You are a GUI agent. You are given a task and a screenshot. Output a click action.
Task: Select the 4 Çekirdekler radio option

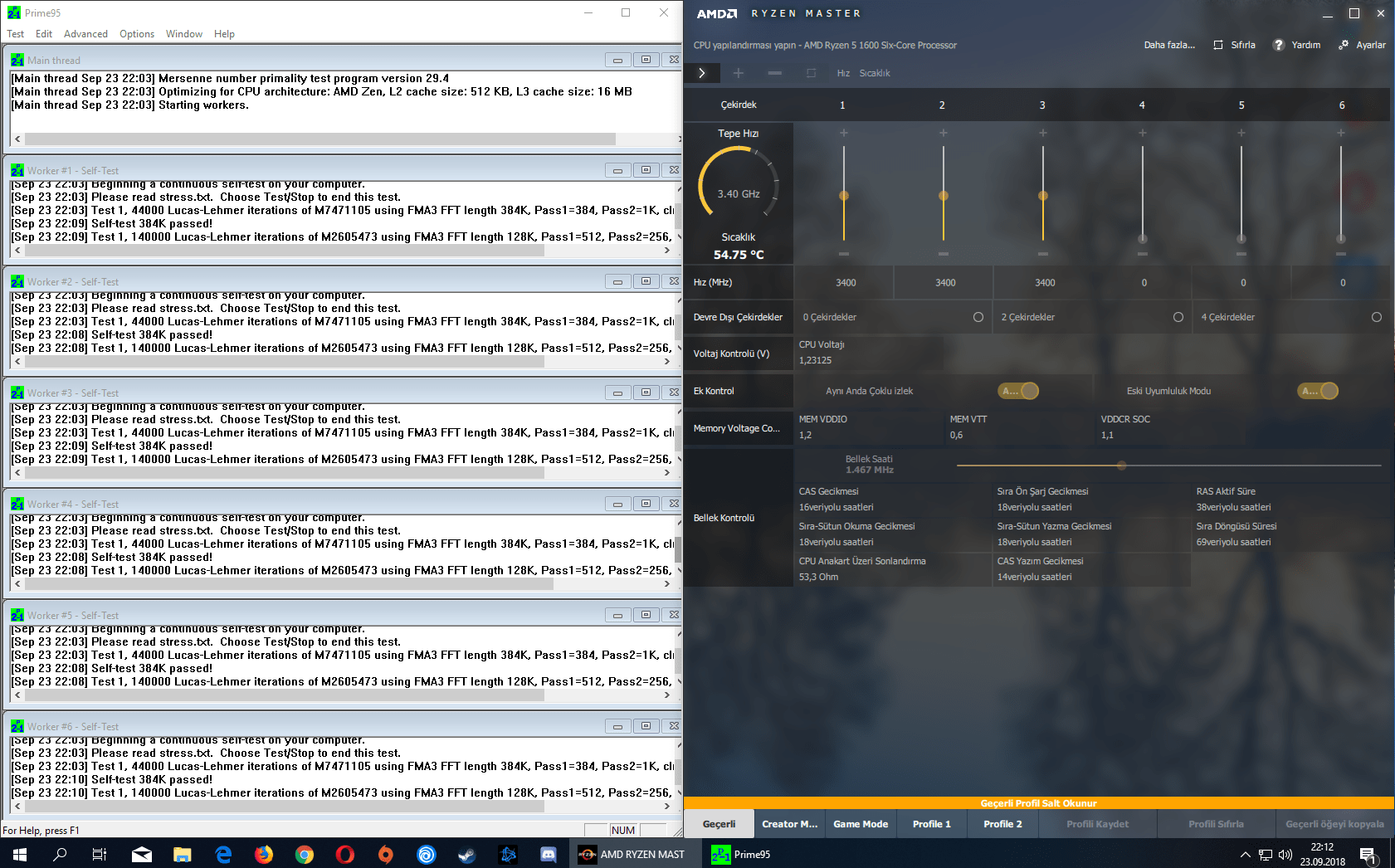(1377, 317)
